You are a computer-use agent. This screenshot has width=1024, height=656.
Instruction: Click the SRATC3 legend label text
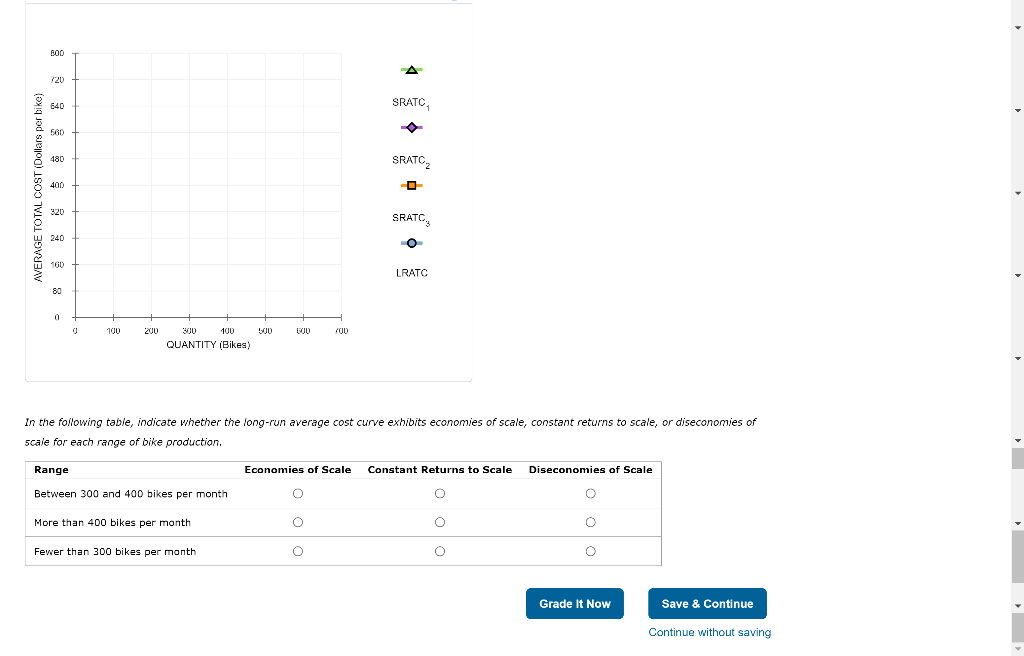[410, 217]
